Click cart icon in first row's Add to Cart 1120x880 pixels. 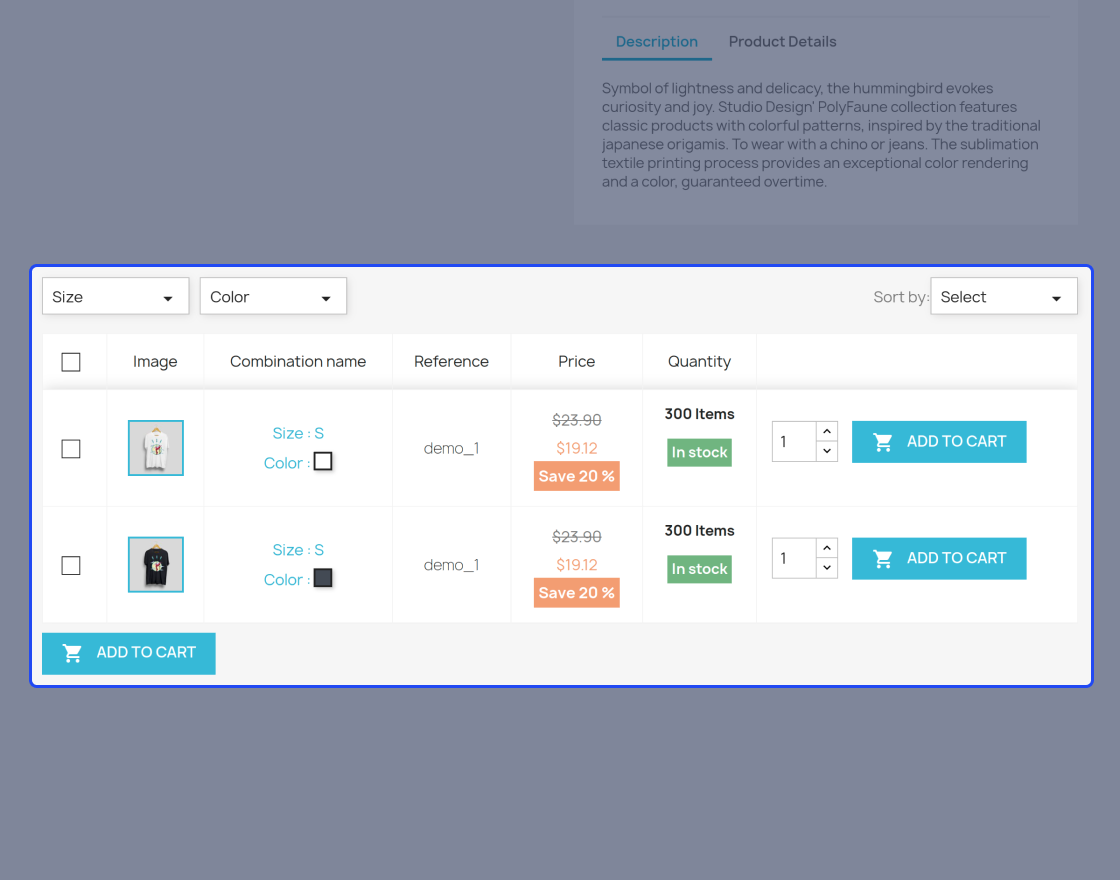pos(882,442)
